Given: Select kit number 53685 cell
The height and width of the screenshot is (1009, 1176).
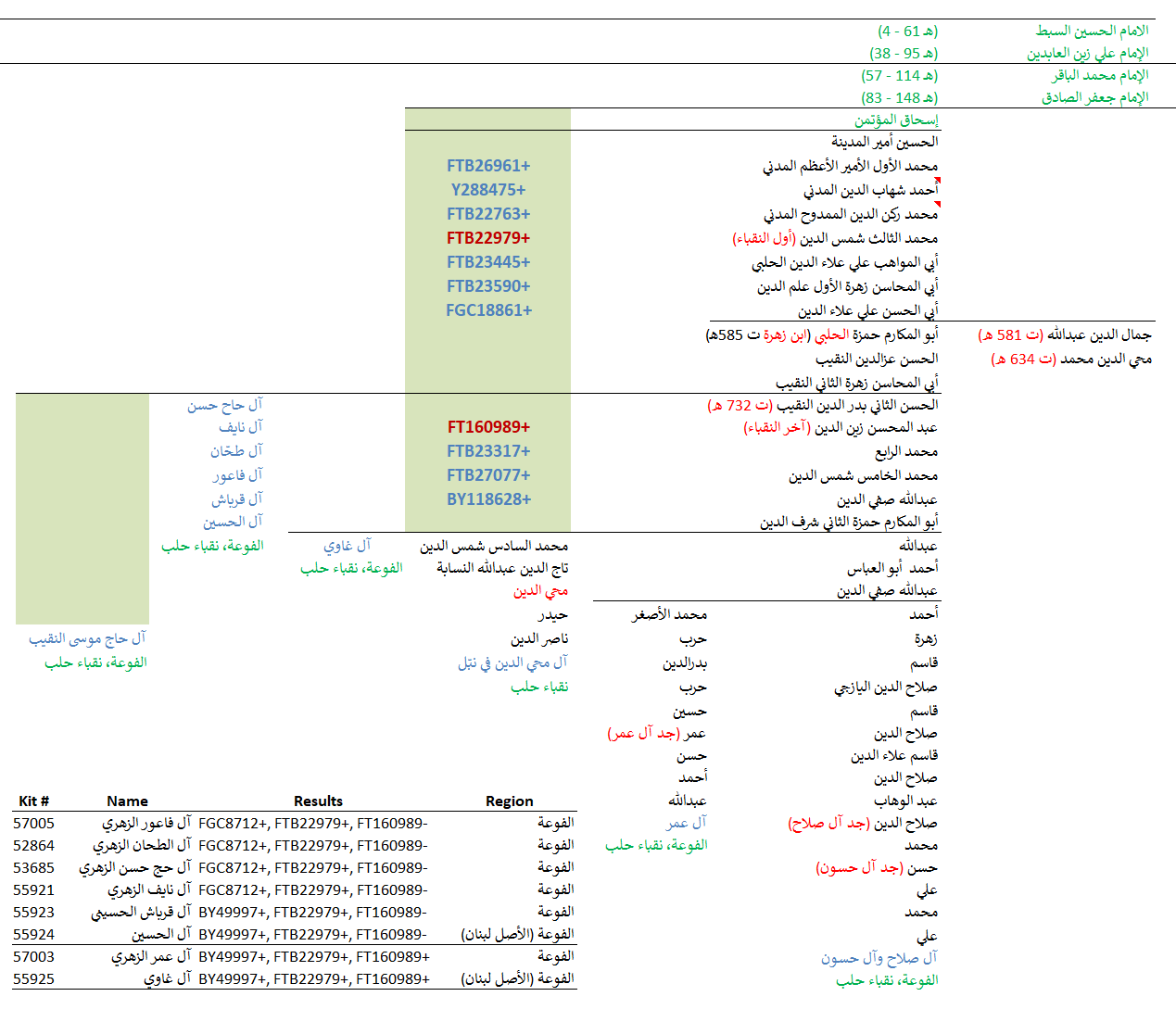Looking at the screenshot, I should click(33, 868).
